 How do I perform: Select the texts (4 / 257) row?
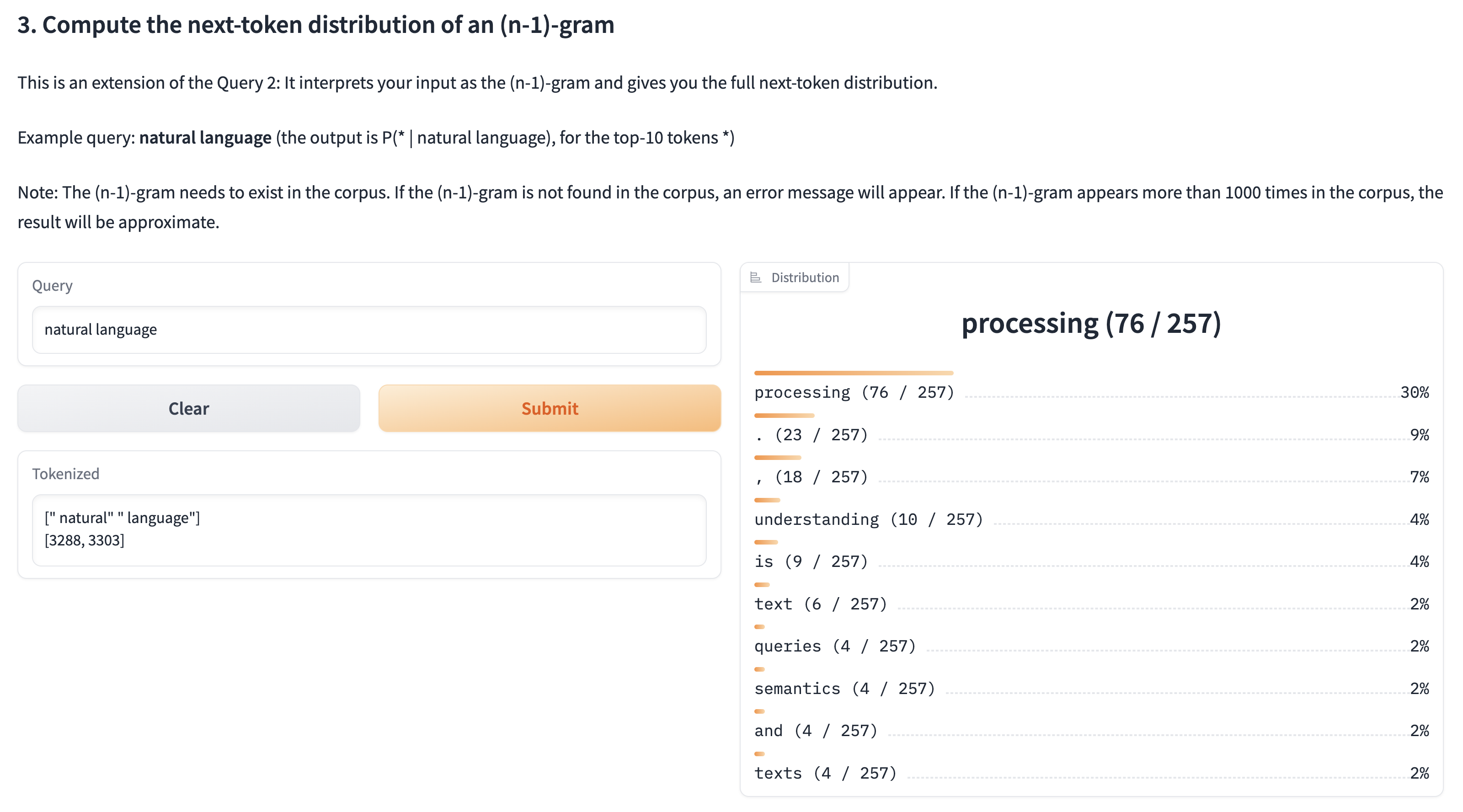(1090, 774)
